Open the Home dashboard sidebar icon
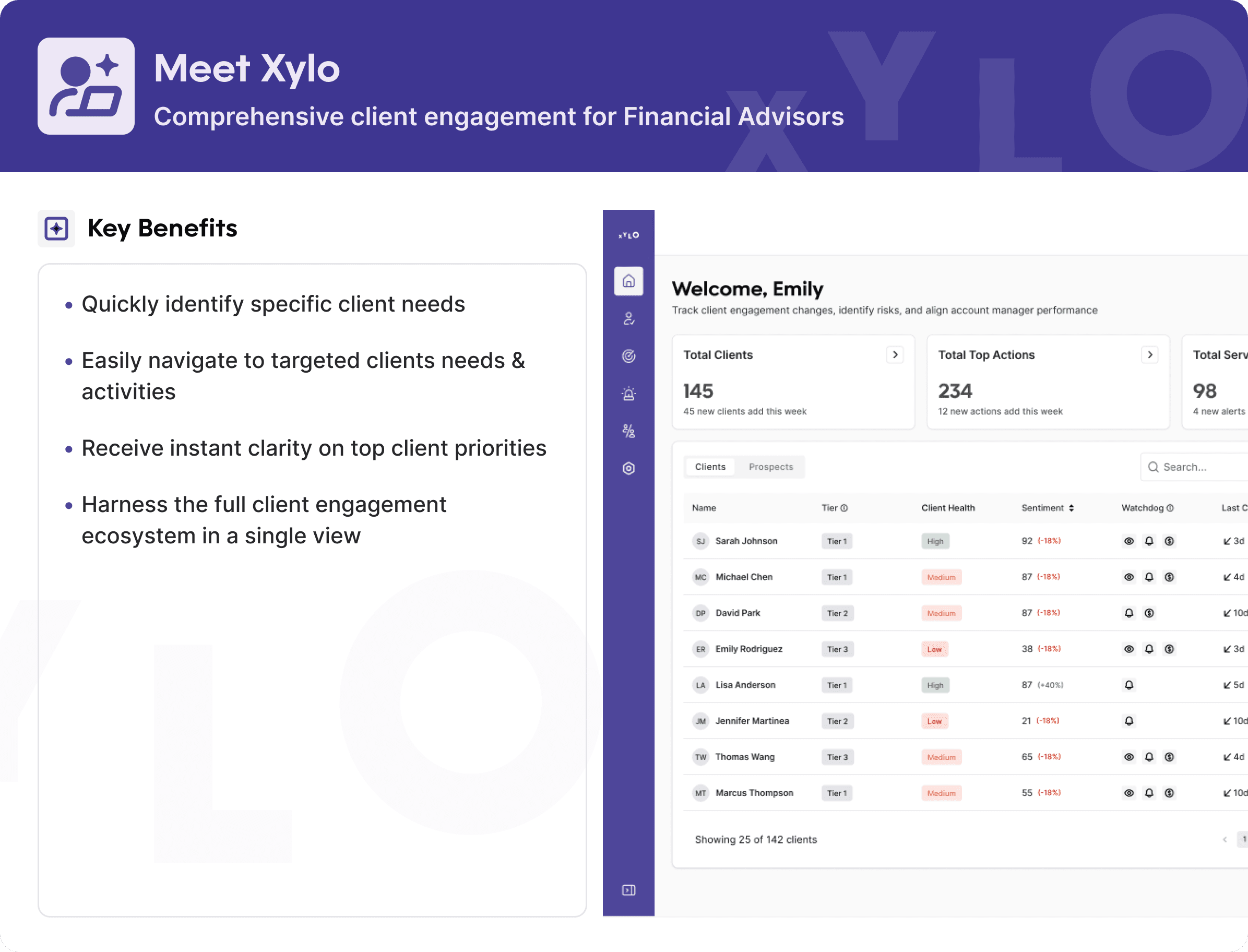Image resolution: width=1248 pixels, height=952 pixels. [628, 281]
